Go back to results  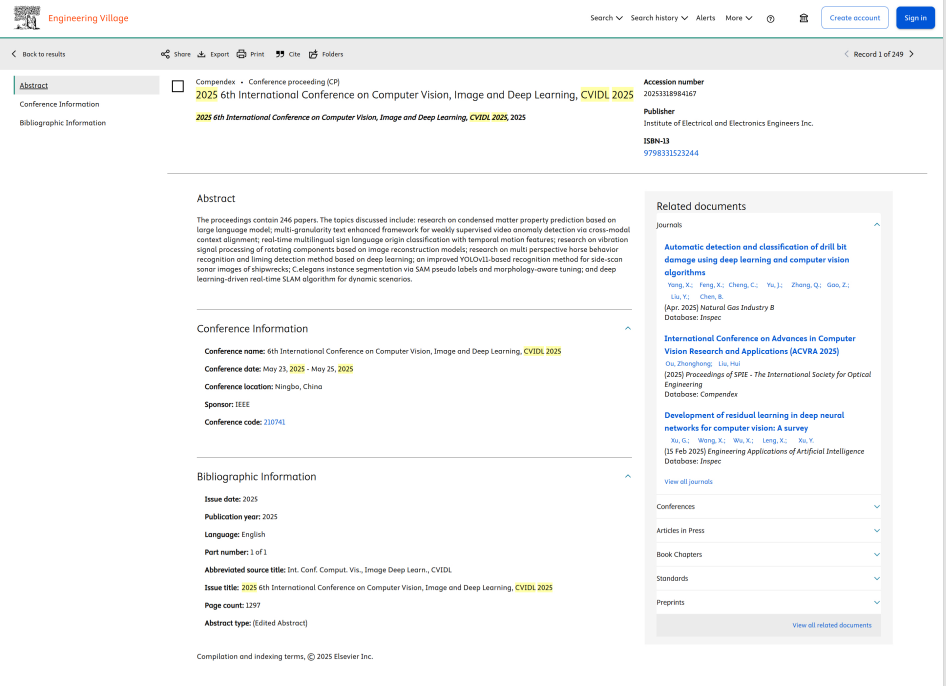(38, 54)
